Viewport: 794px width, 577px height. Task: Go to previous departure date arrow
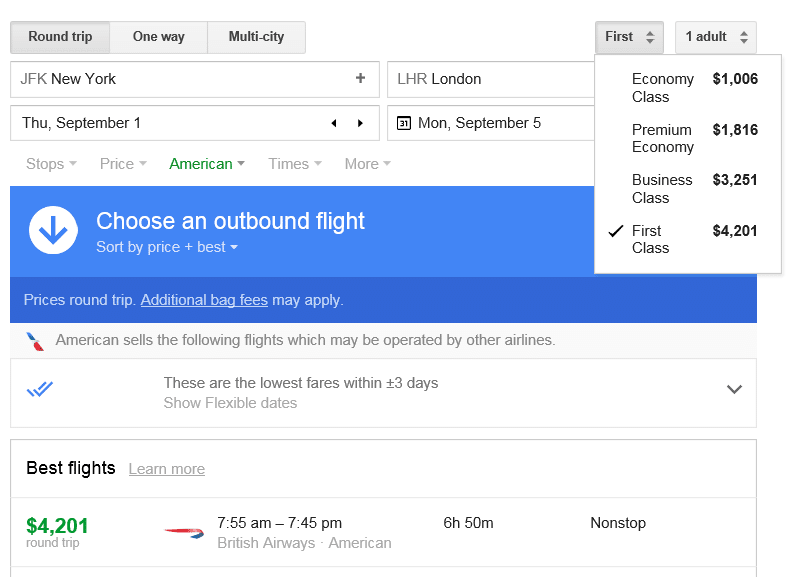[x=334, y=123]
